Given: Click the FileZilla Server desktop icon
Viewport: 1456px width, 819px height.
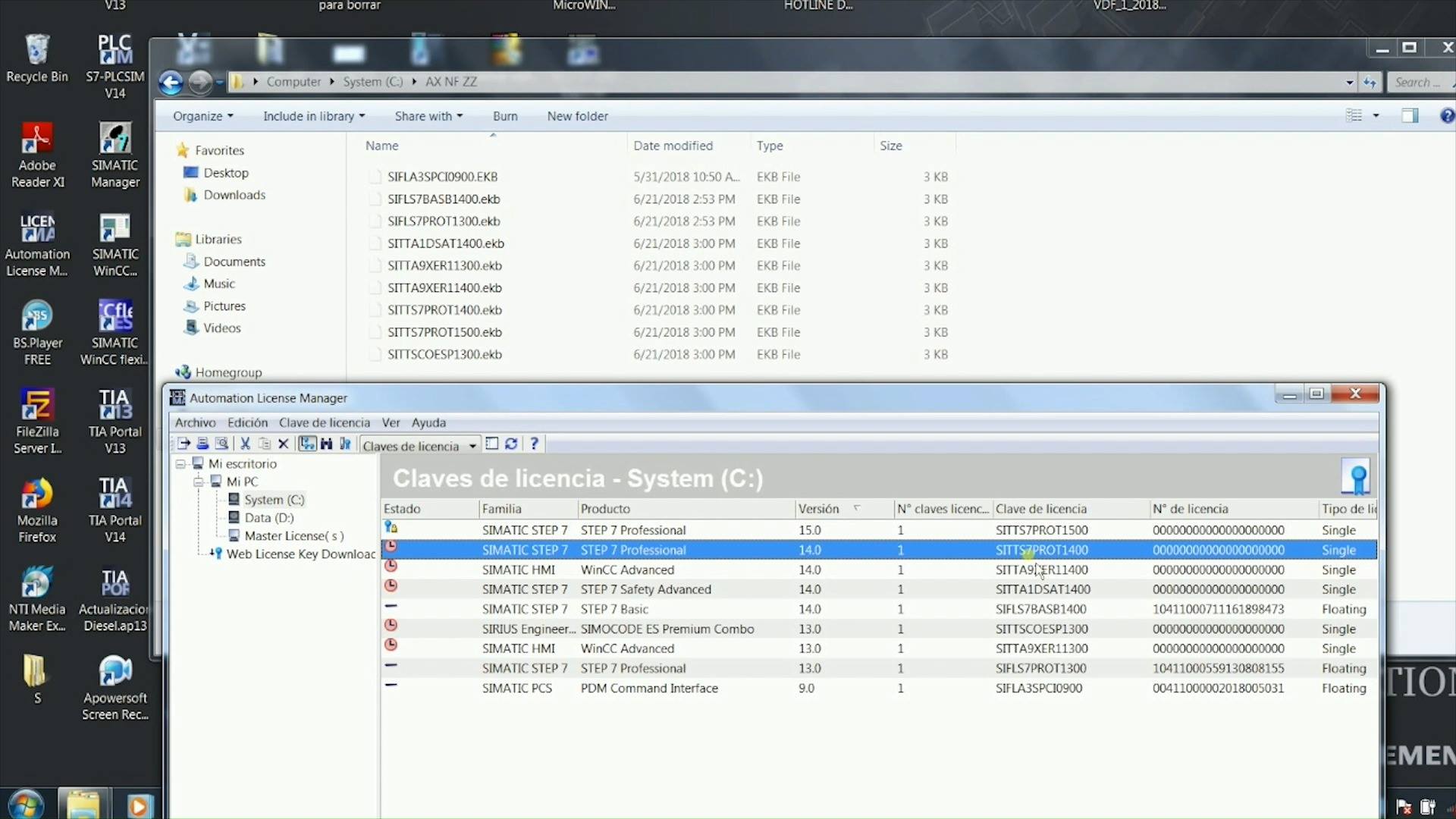Looking at the screenshot, I should coord(37,422).
